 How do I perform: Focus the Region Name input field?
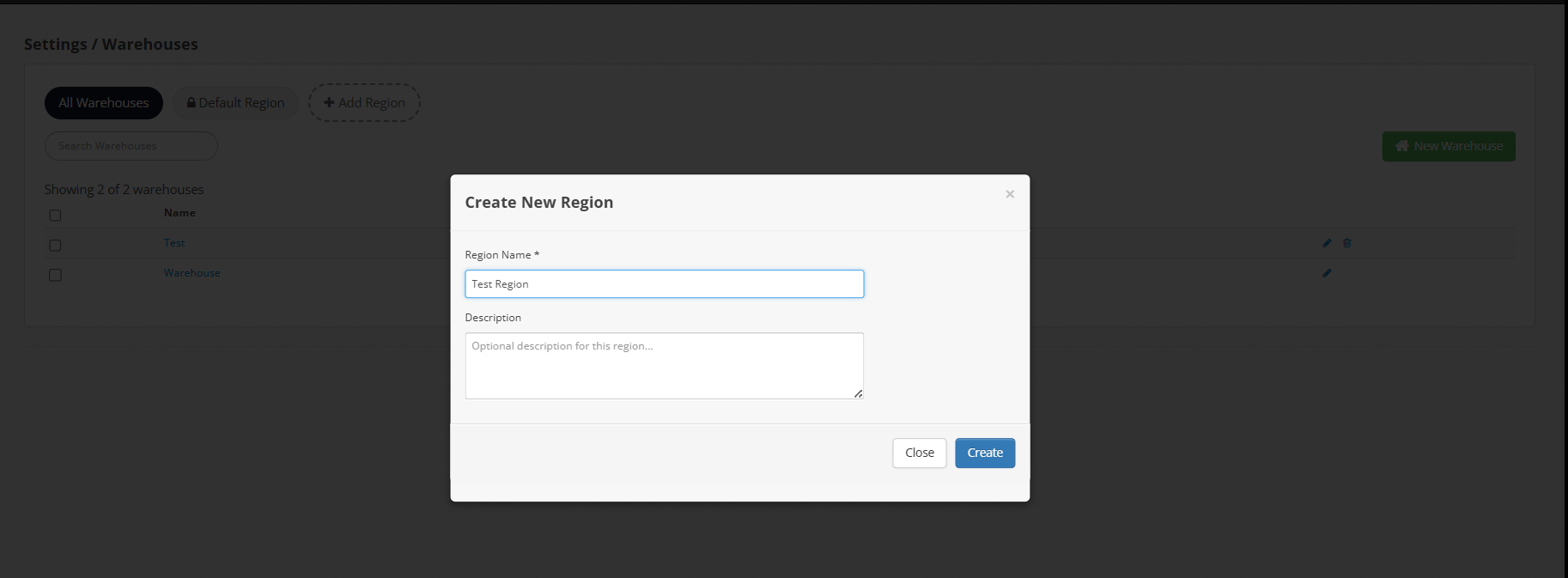tap(665, 284)
